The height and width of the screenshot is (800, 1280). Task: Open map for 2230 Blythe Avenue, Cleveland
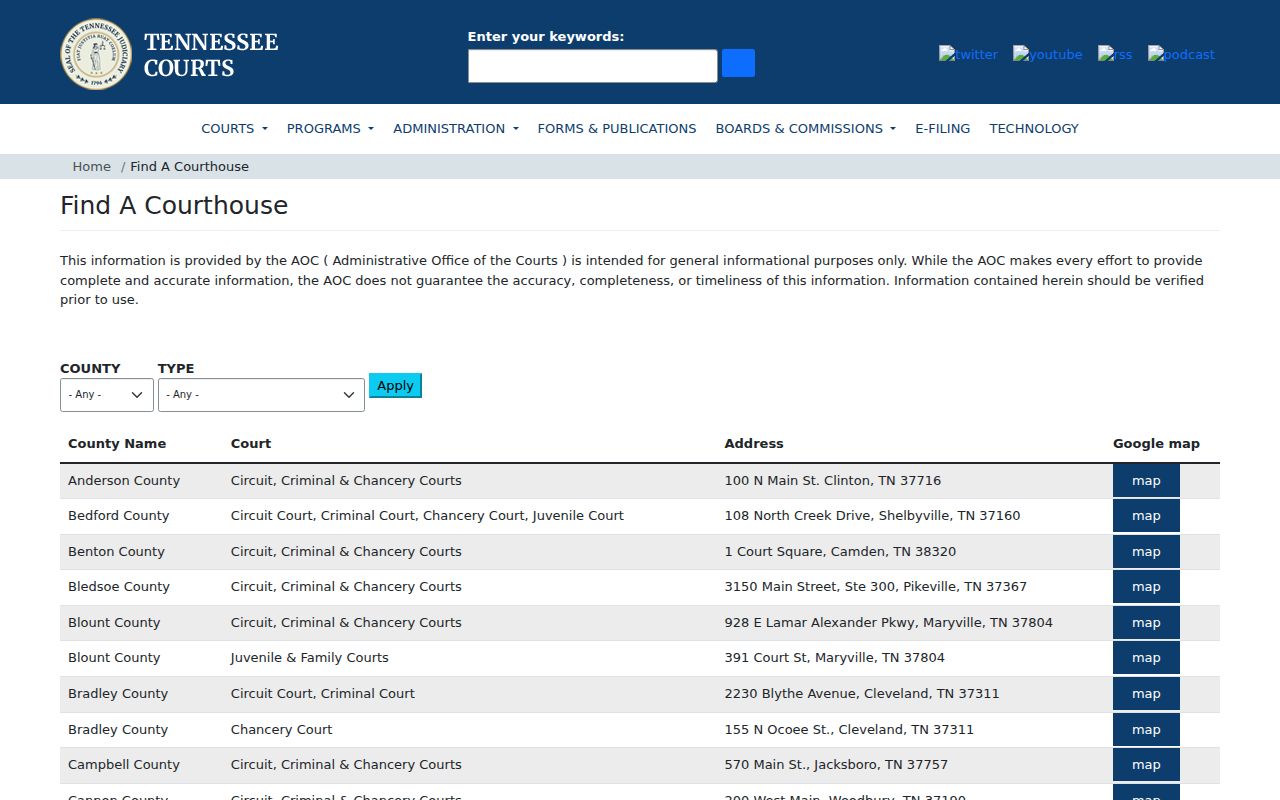click(x=1146, y=694)
